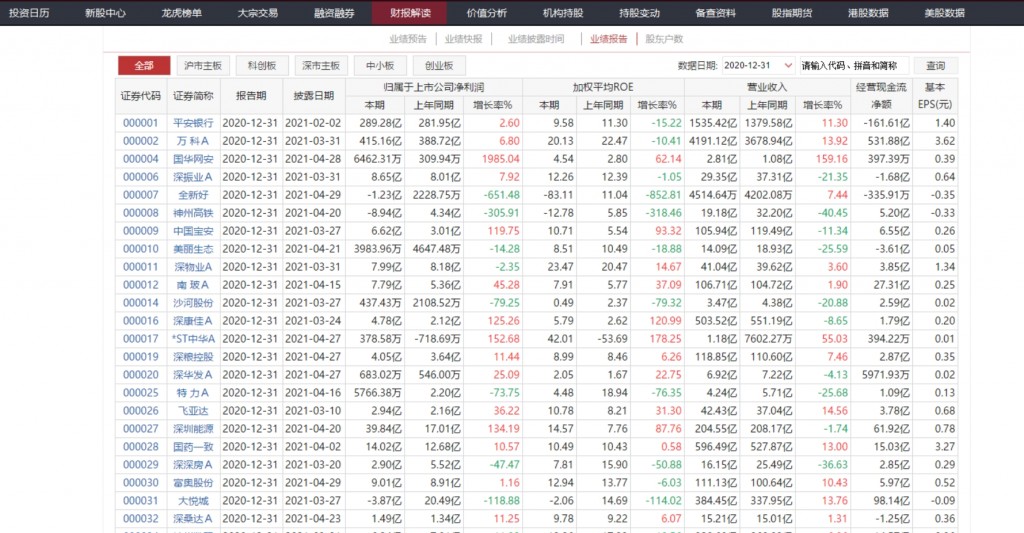Open the 平安银行 stock name link
The width and height of the screenshot is (1024, 533).
[x=194, y=123]
